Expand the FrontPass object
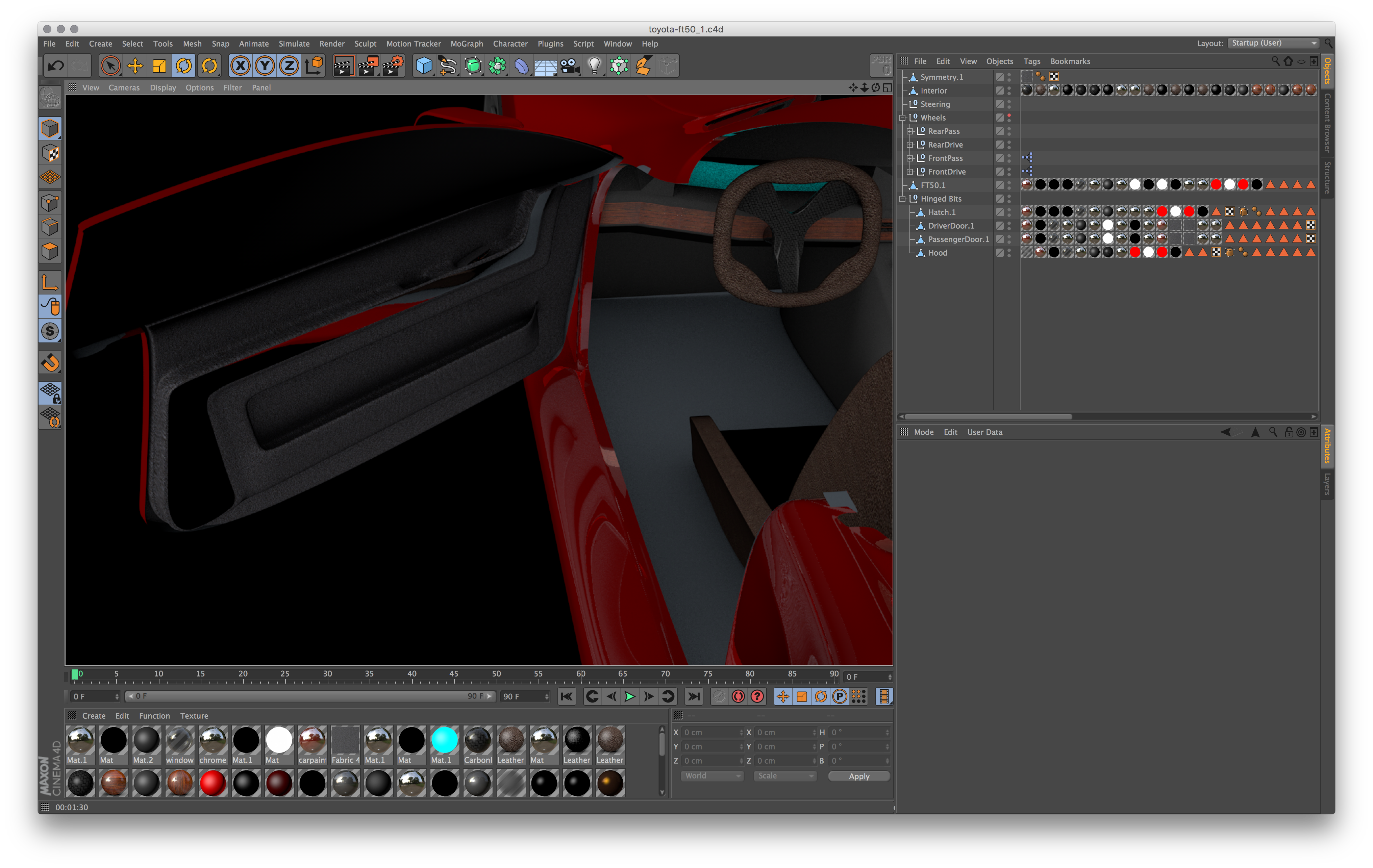This screenshot has width=1373, height=868. [x=910, y=158]
